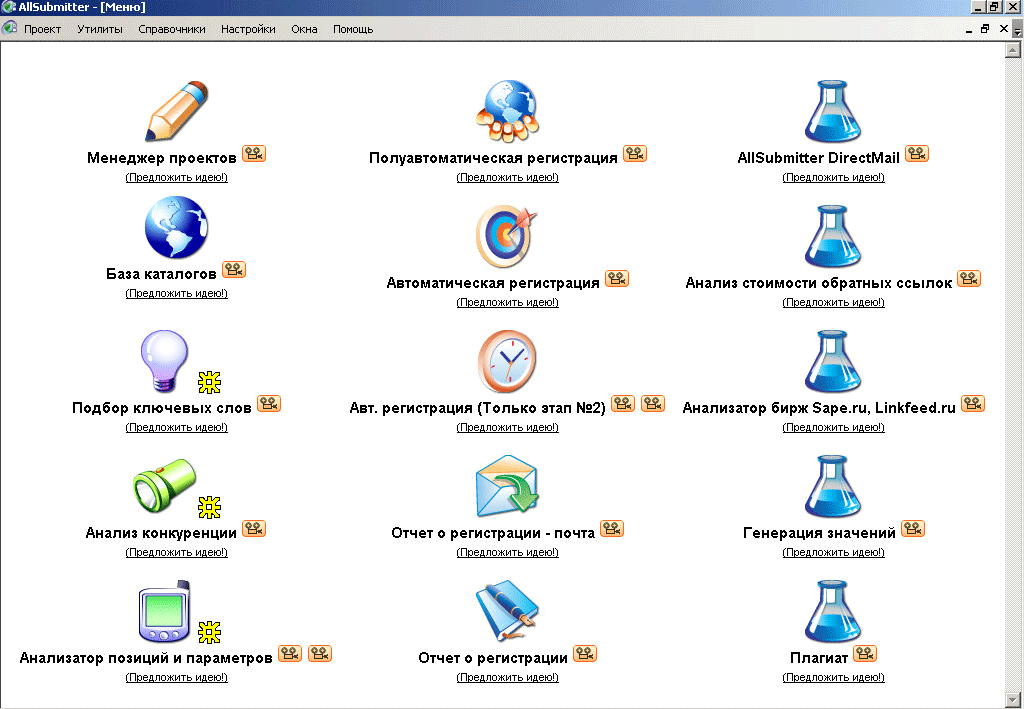Screen dimensions: 1025x709
Task: Click Предложить идею under Менеджер проектов
Action: [x=176, y=177]
